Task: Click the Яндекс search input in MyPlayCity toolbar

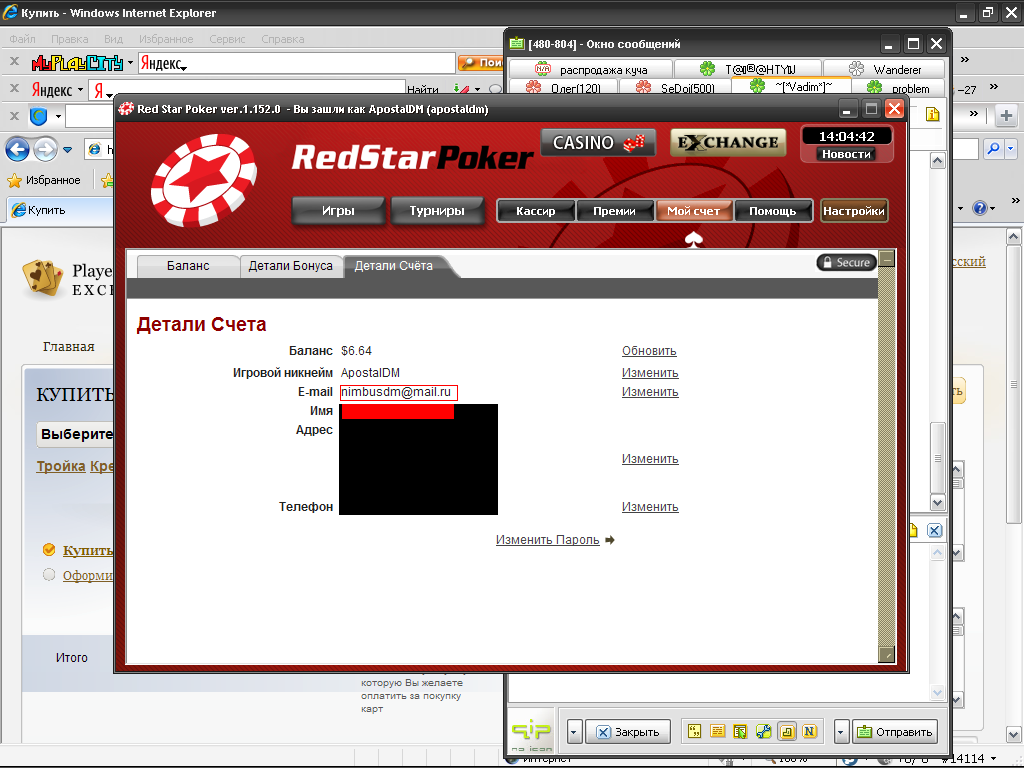Action: coord(296,63)
